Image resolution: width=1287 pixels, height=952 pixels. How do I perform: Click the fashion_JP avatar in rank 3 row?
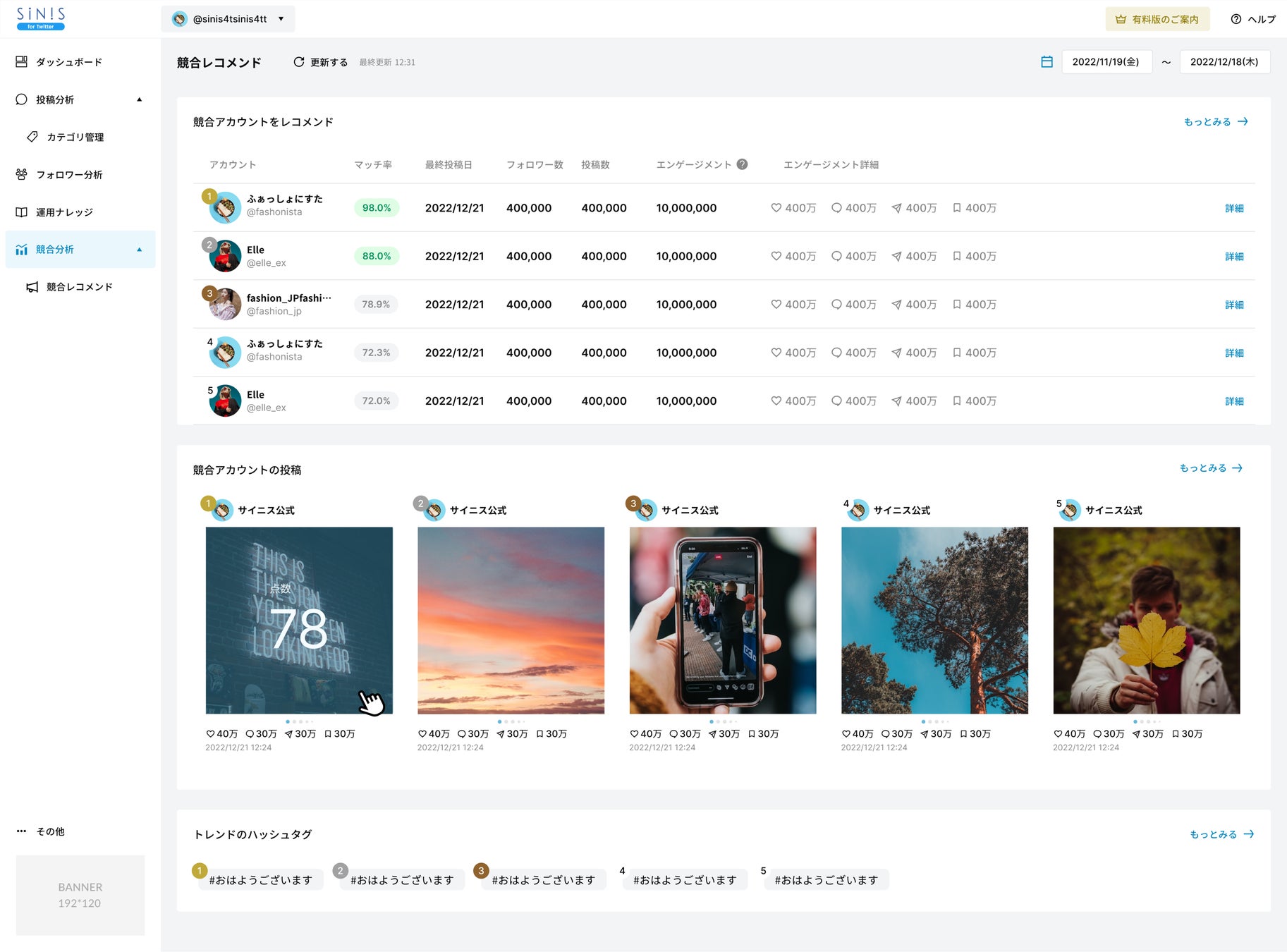(x=225, y=304)
